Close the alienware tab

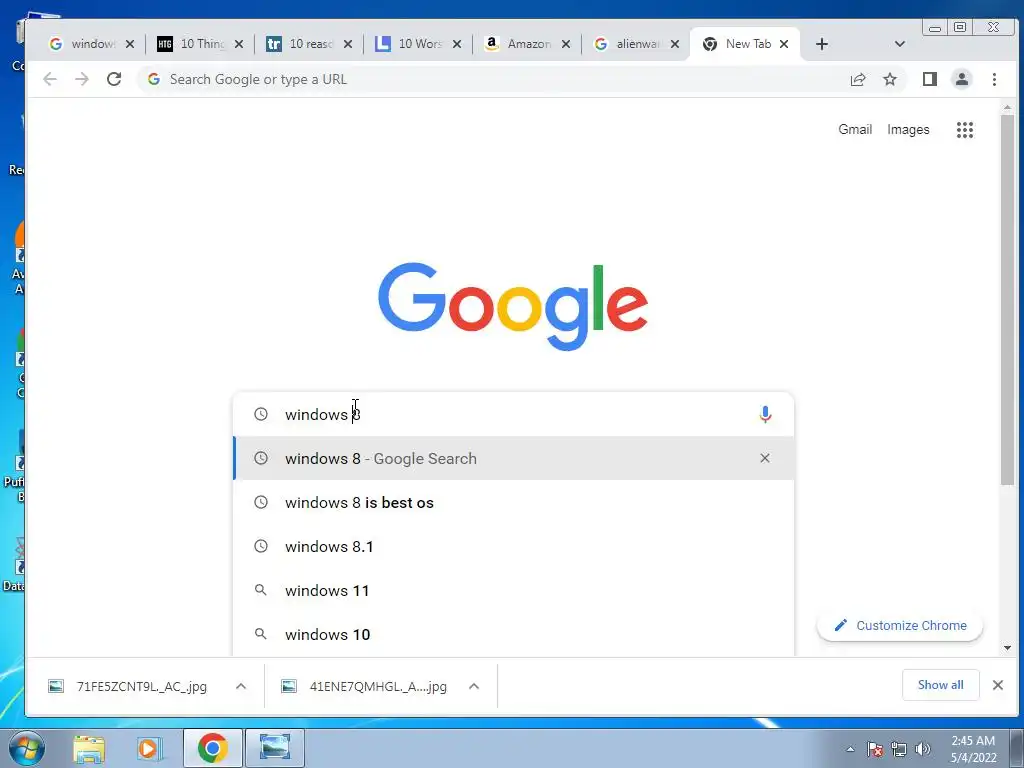(x=675, y=44)
